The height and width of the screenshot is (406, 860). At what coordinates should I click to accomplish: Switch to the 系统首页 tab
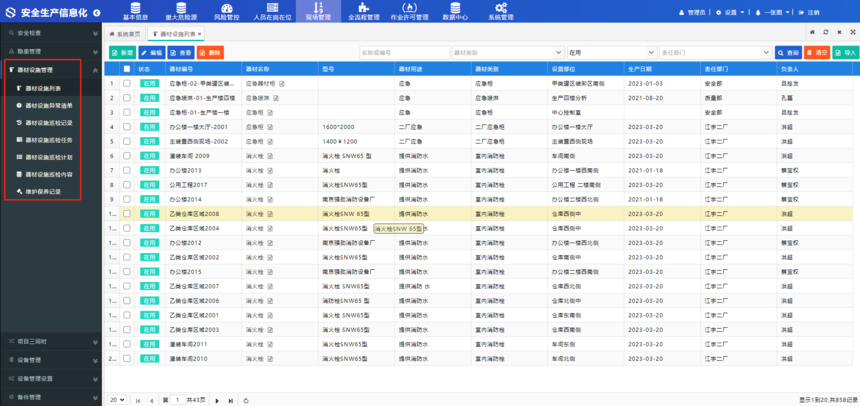(x=126, y=34)
